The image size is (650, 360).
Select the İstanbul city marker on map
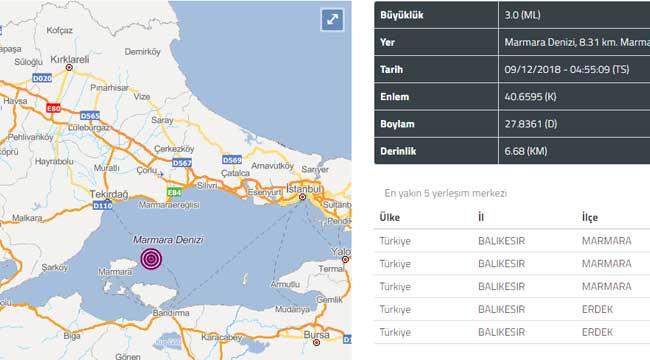pyautogui.click(x=303, y=197)
